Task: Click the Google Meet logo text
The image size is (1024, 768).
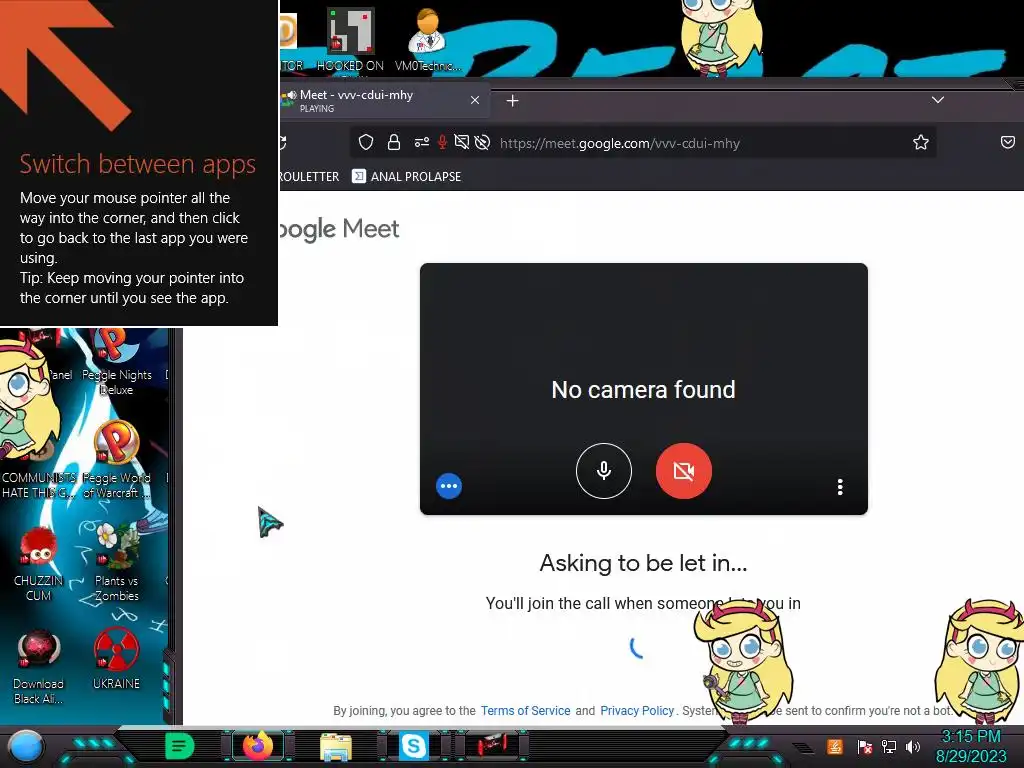Action: pos(339,229)
